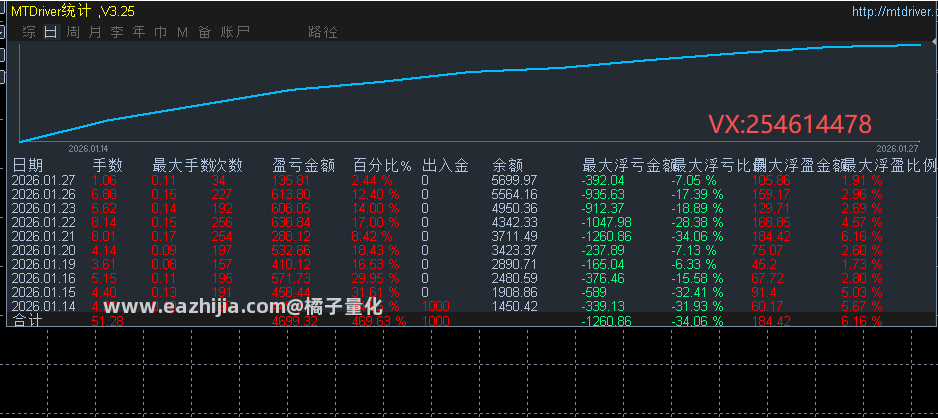Click balance value 3711.49
Viewport: 938px width, 418px height.
pos(514,237)
